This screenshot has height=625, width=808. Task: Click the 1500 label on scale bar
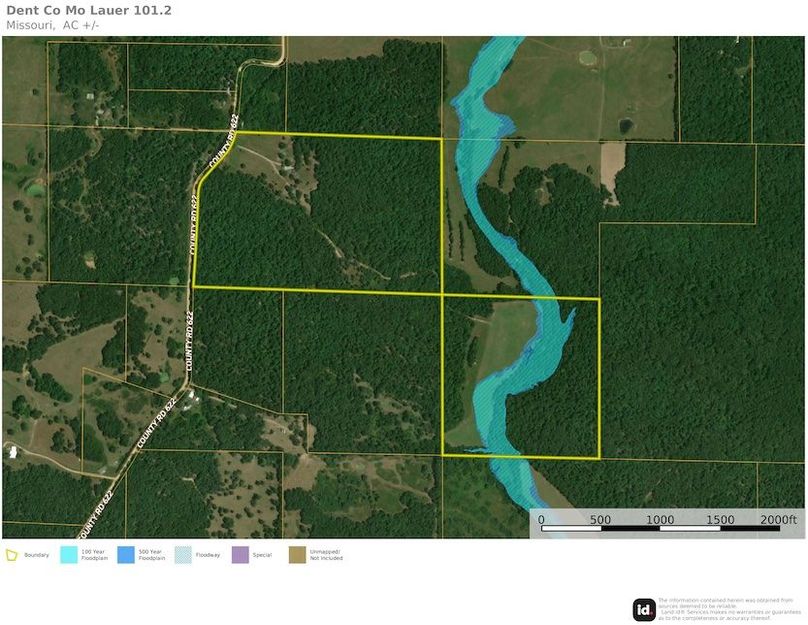point(718,520)
